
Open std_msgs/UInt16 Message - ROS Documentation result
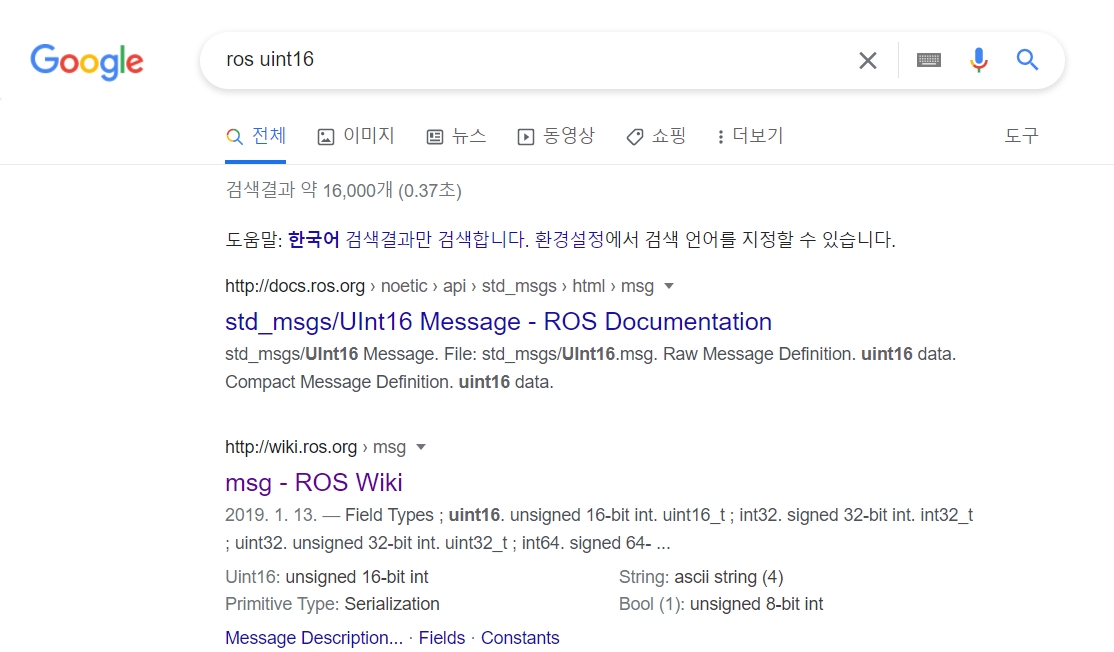(498, 322)
